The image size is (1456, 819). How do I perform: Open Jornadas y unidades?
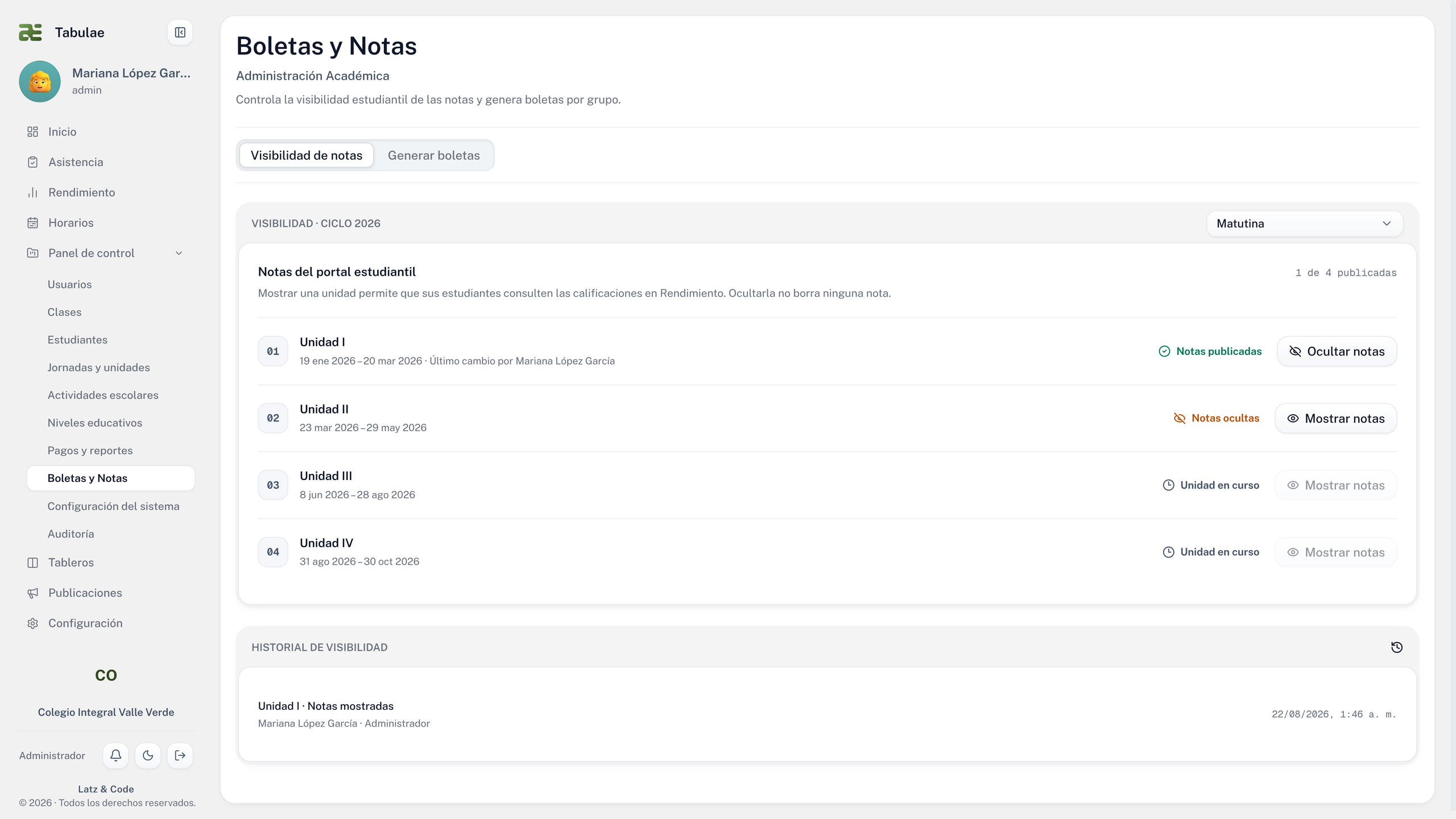pyautogui.click(x=110, y=367)
